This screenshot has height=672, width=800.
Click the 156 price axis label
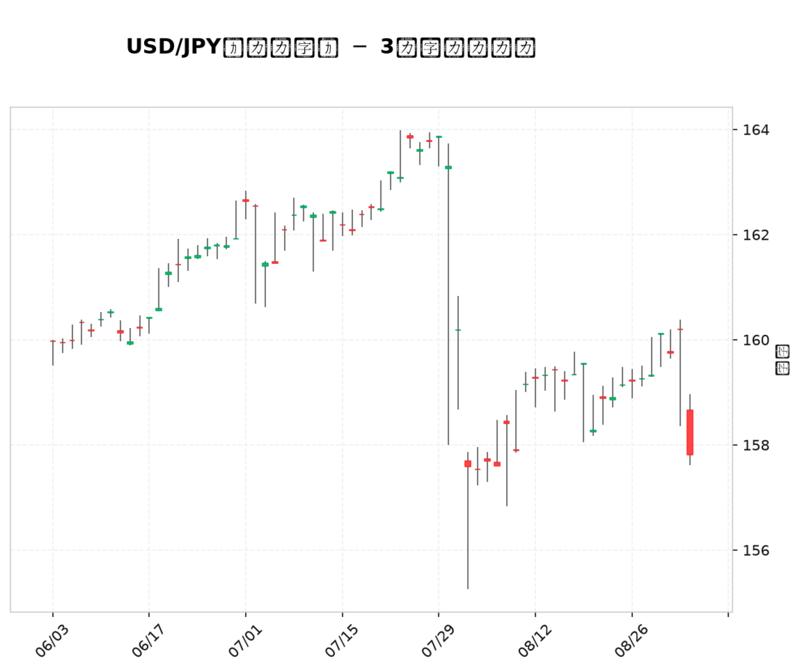click(x=756, y=550)
